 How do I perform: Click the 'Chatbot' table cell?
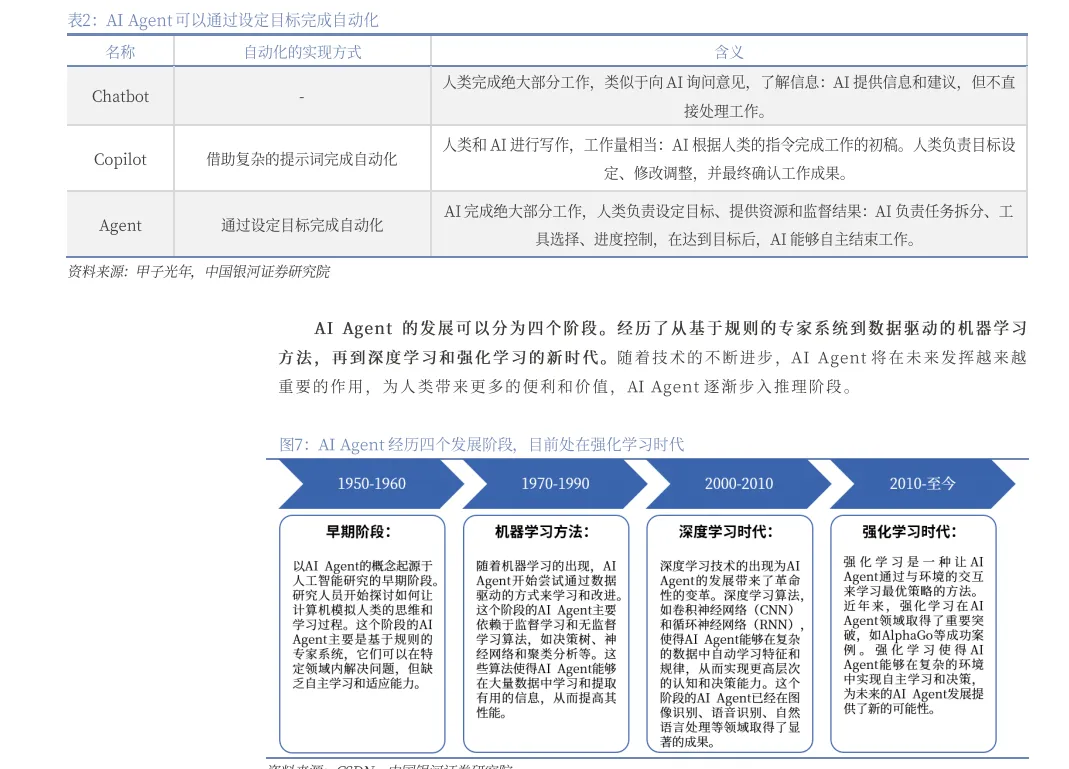(121, 96)
